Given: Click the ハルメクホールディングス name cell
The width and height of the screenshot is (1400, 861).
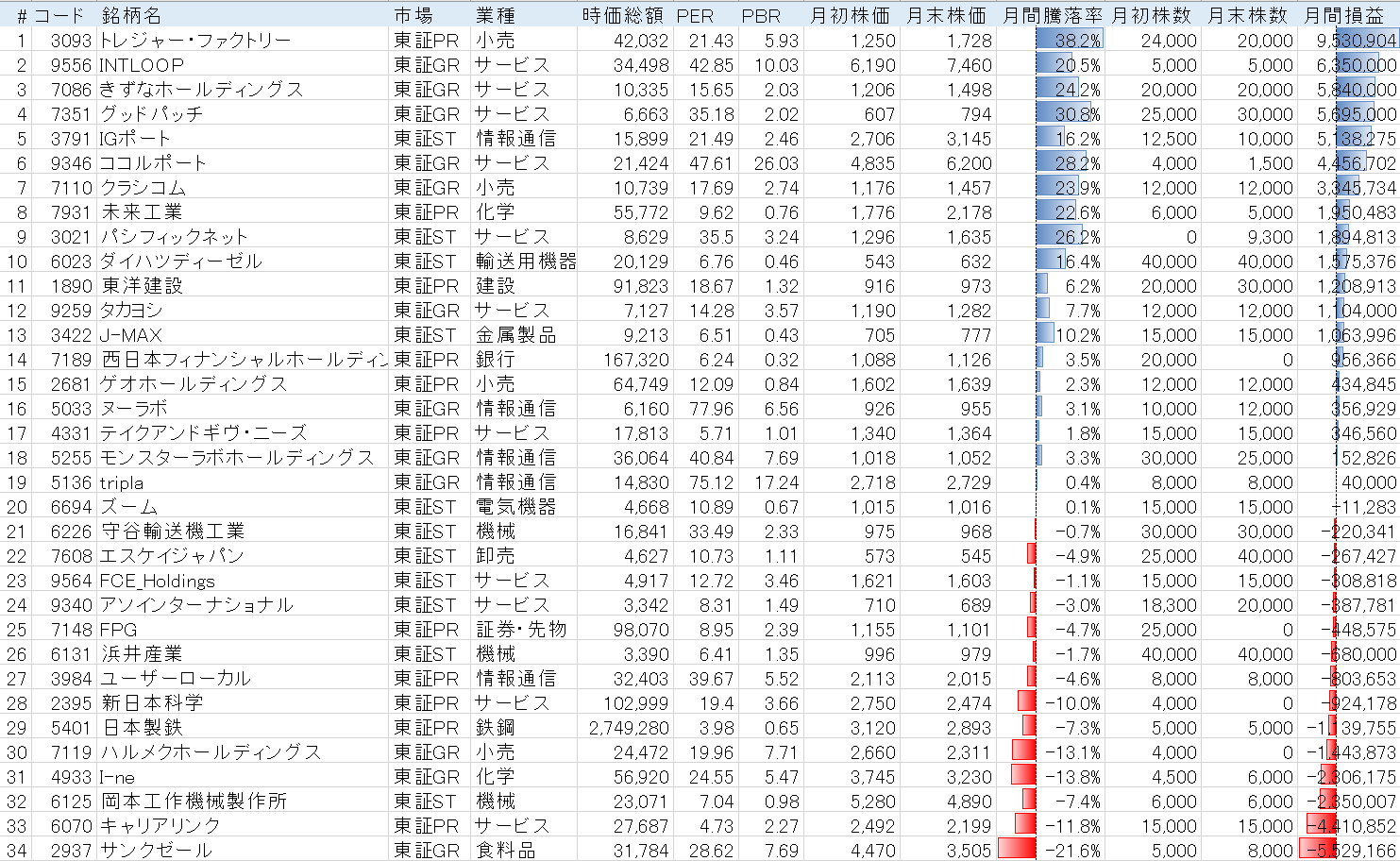Looking at the screenshot, I should (x=242, y=752).
